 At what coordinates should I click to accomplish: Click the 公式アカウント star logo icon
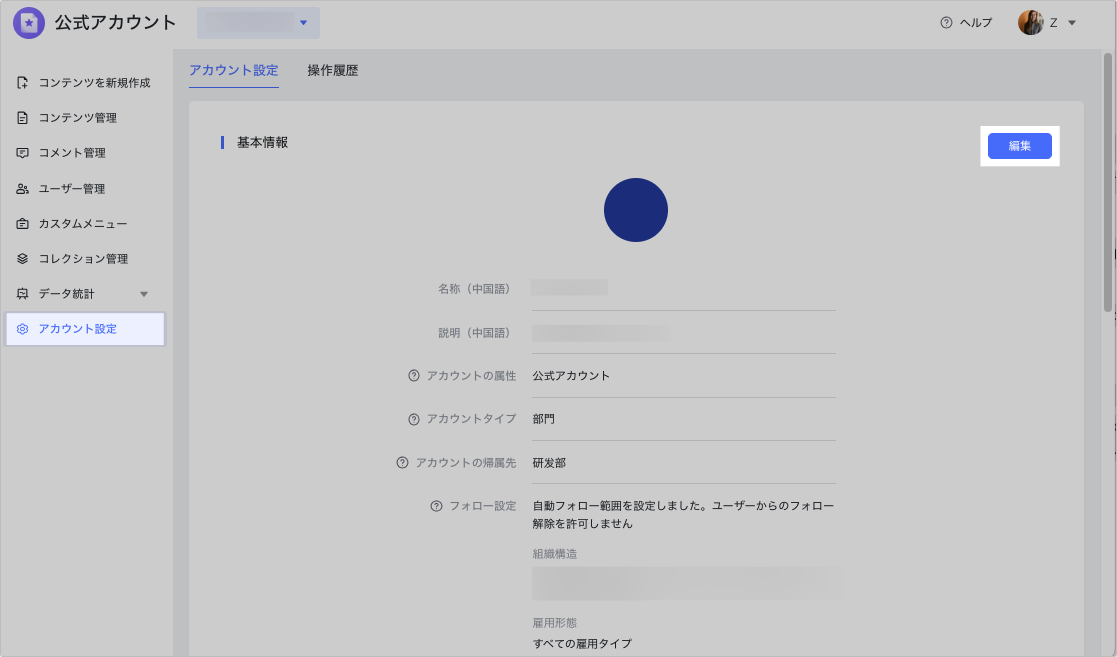pyautogui.click(x=29, y=22)
